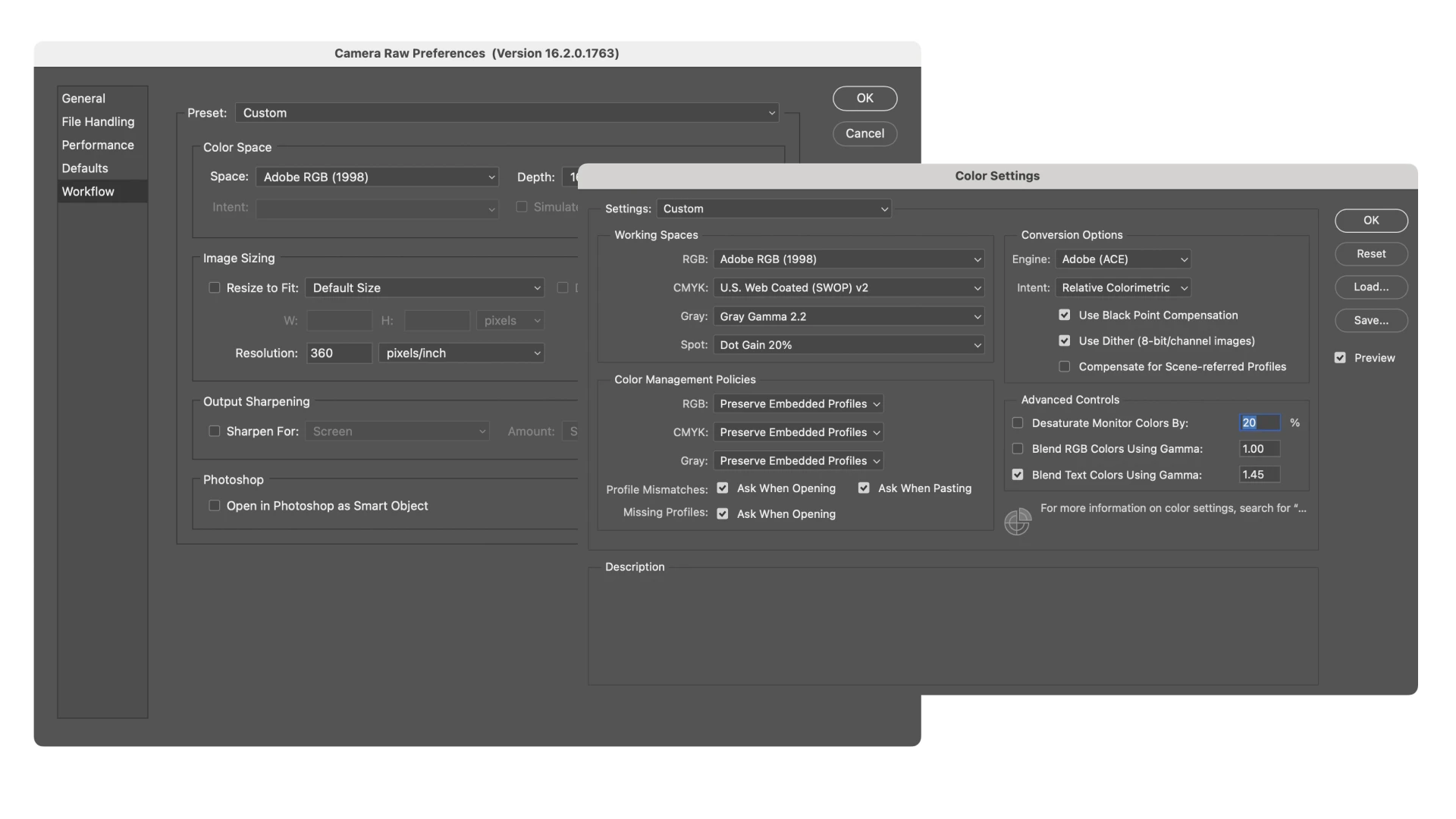This screenshot has height=819, width=1456.
Task: Open CMYK working space dropdown
Action: [849, 288]
